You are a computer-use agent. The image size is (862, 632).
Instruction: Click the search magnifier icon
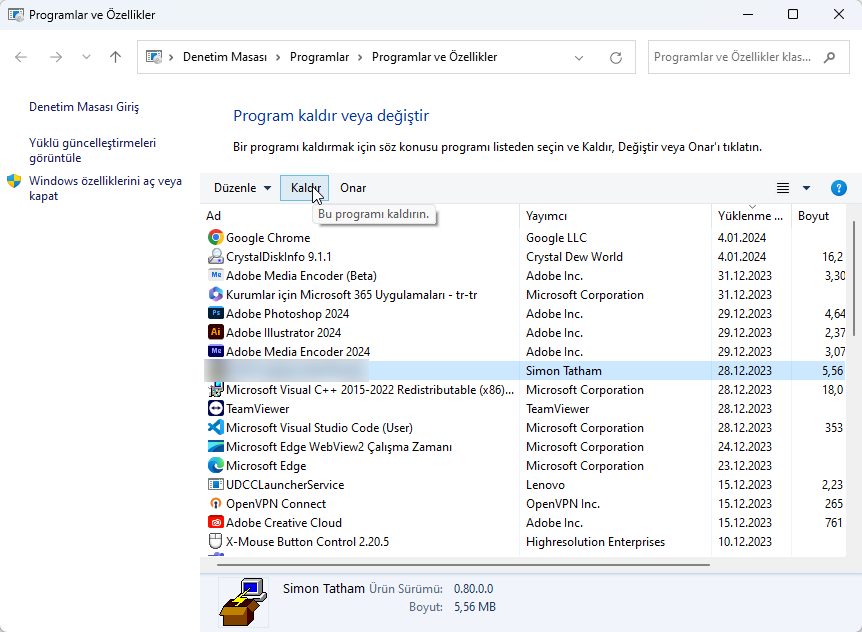(x=829, y=57)
